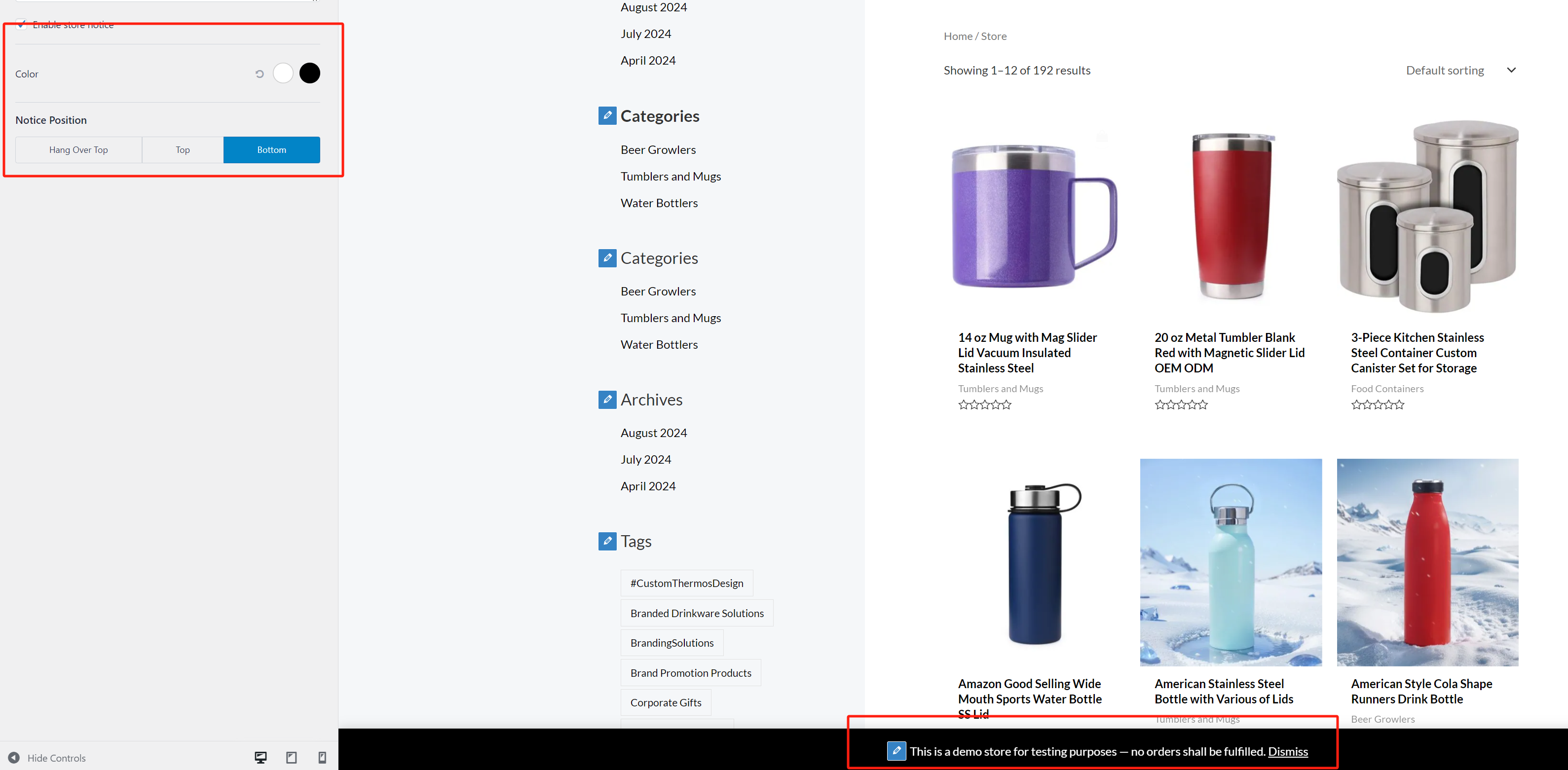Click edit pencil beside Tags widget heading
Screen dimensions: 1568x770
pos(607,541)
